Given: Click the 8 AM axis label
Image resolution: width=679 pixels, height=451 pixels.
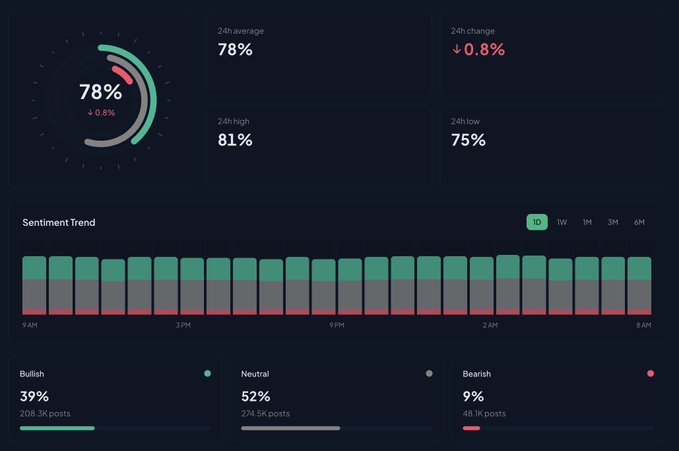Looking at the screenshot, I should [x=643, y=325].
